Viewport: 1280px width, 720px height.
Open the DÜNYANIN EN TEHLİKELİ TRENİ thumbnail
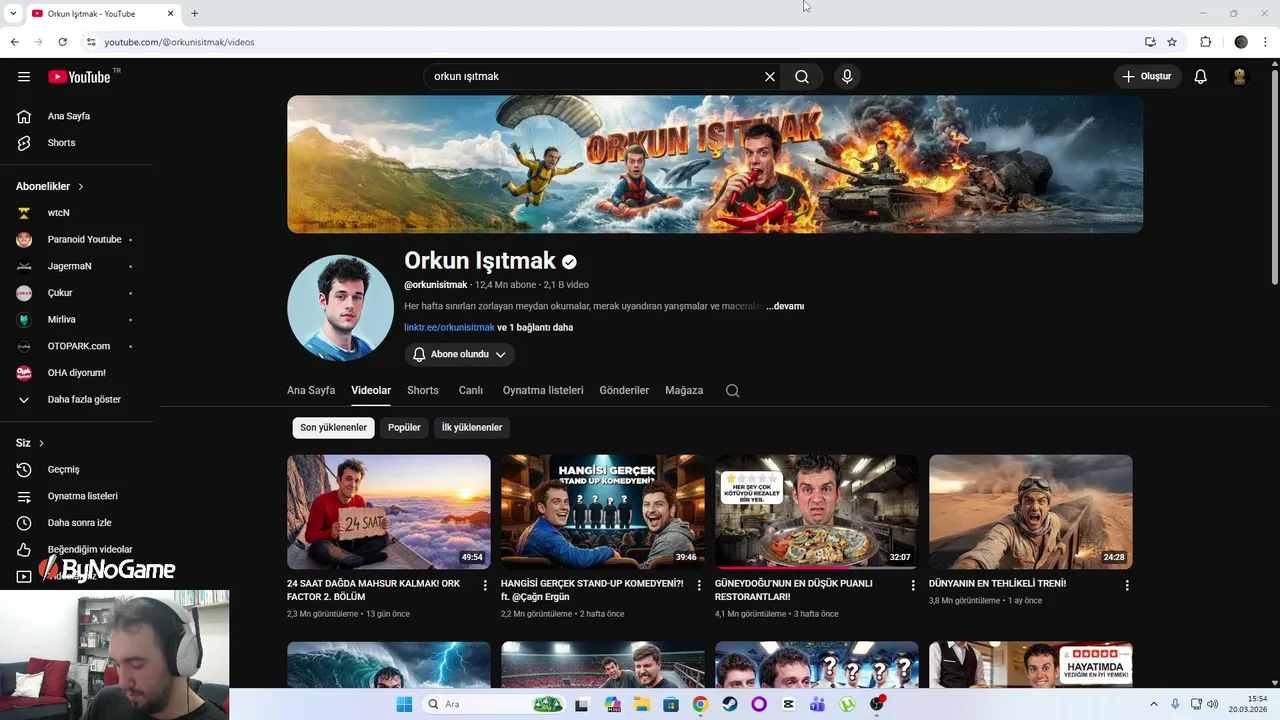point(1031,512)
